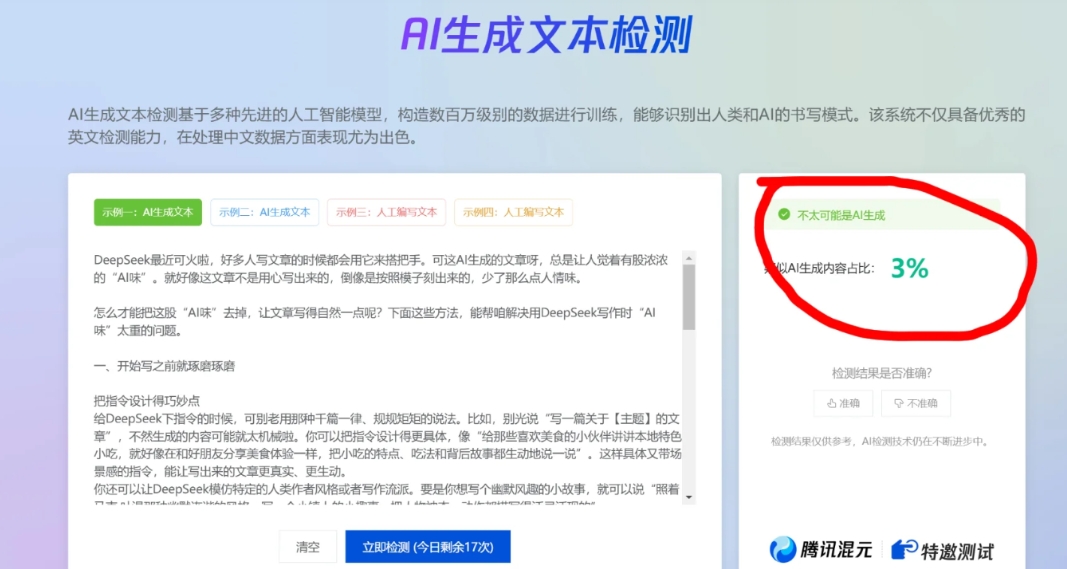Mark result as accurate with 准确
The width and height of the screenshot is (1067, 569).
(843, 404)
